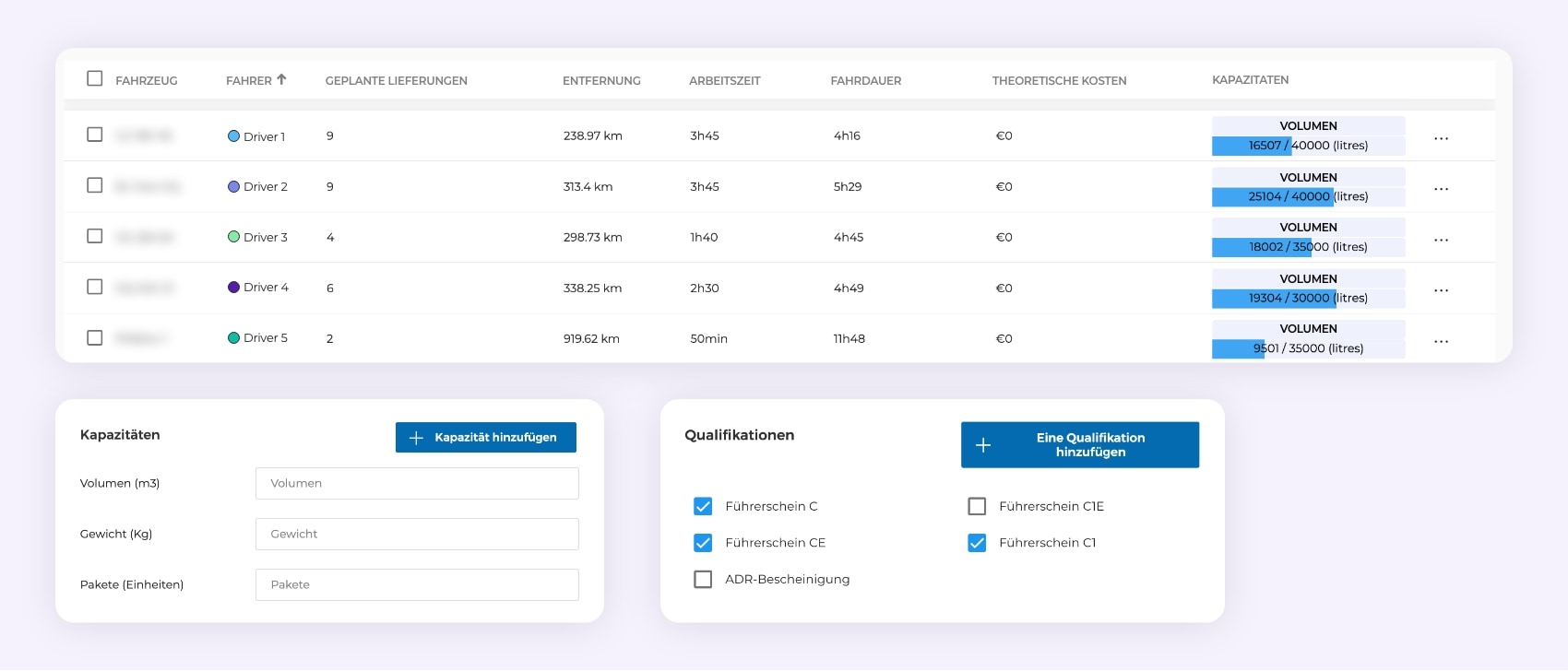The image size is (1568, 671).
Task: Select the checkbox for Driver 3 row
Action: coord(94,236)
